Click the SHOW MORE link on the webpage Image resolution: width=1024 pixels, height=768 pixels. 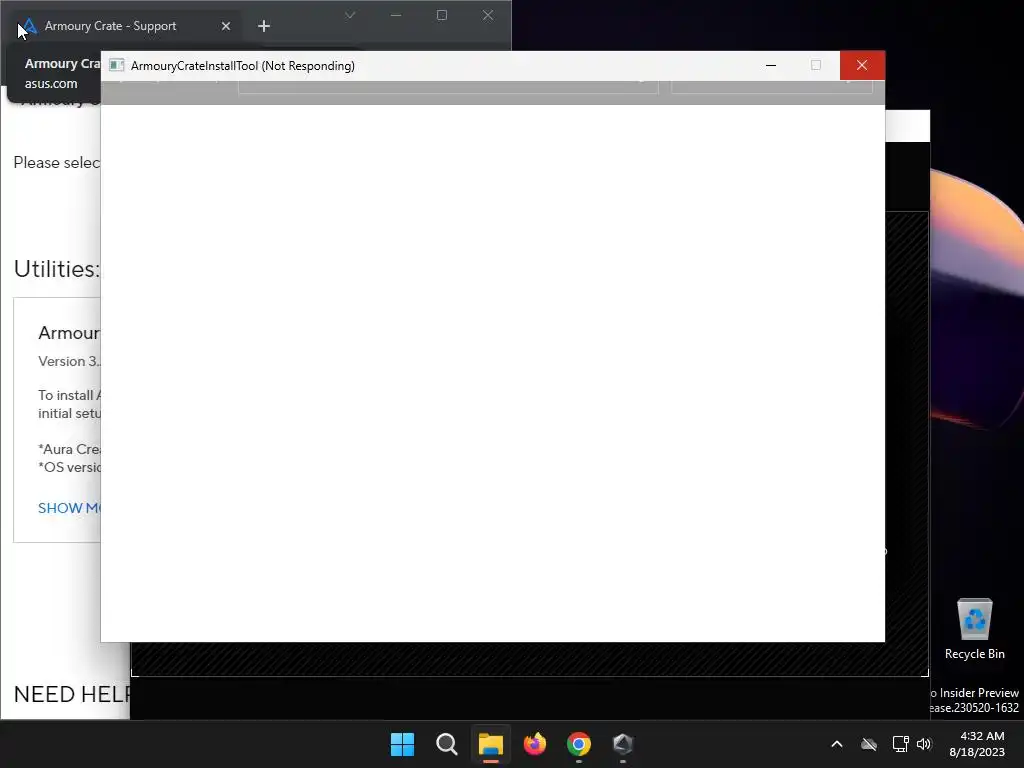click(69, 508)
